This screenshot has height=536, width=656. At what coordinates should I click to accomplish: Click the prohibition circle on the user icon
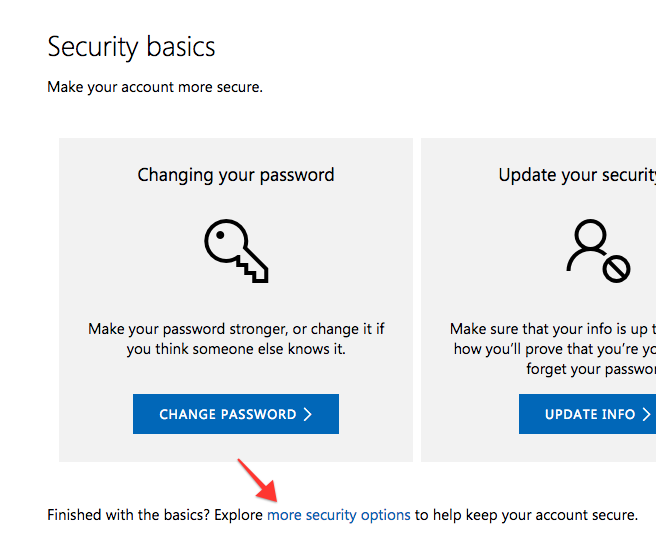tap(616, 269)
